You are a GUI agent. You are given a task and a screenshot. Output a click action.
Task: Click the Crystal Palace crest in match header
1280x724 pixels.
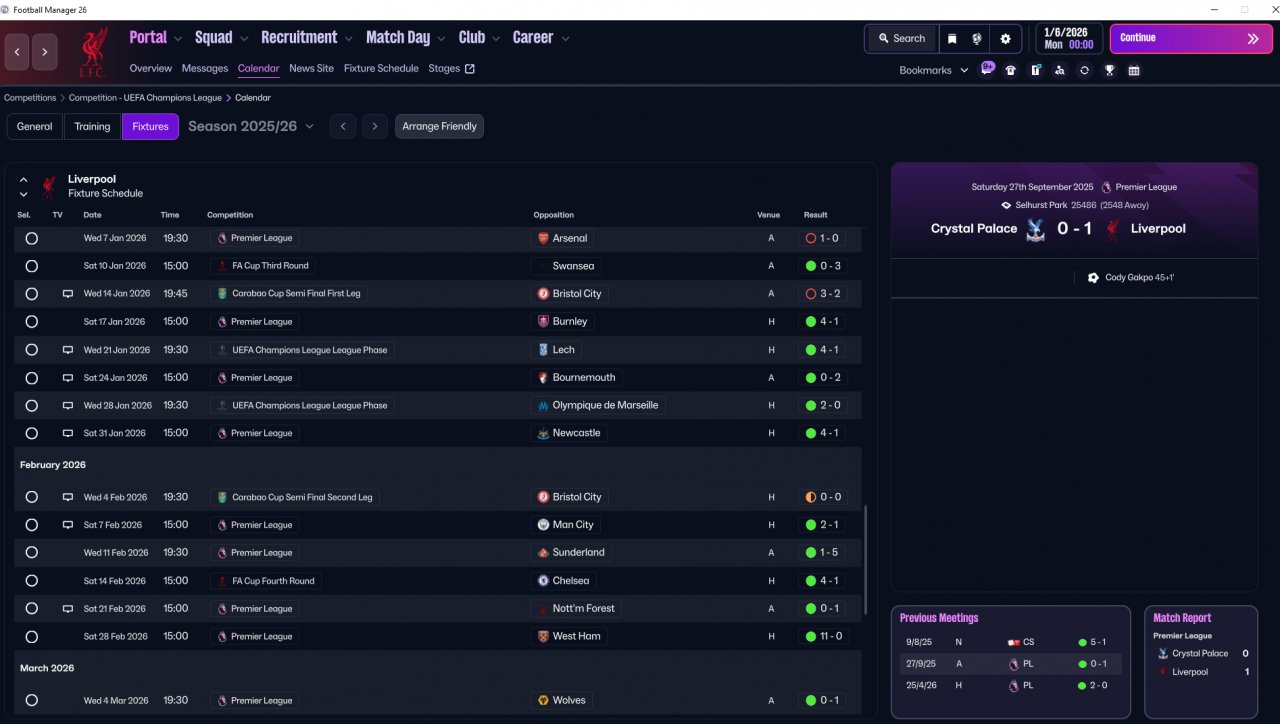click(1036, 229)
